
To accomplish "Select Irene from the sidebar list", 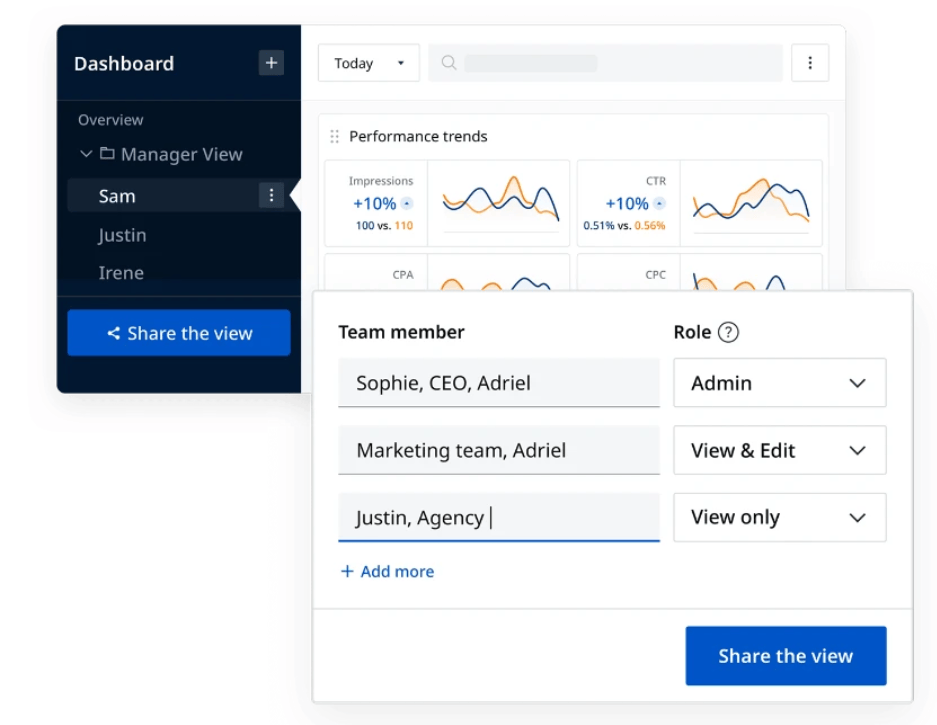I will click(x=120, y=272).
